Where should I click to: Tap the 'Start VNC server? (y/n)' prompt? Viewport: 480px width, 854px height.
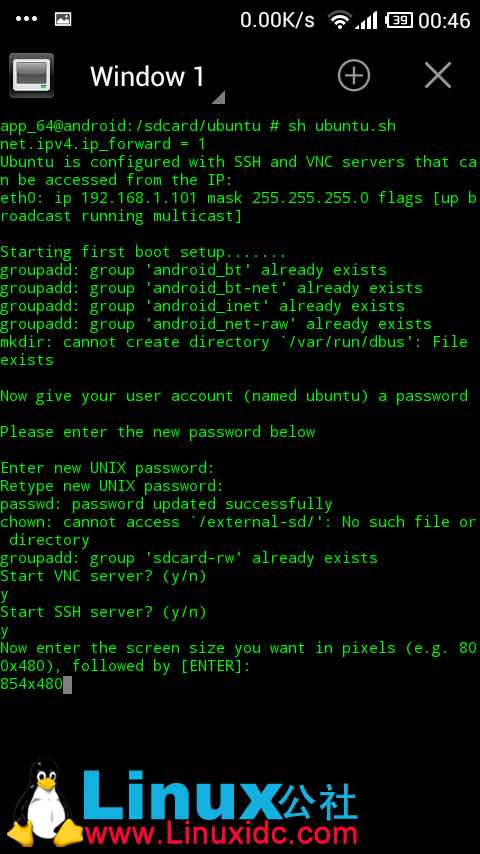tap(104, 576)
